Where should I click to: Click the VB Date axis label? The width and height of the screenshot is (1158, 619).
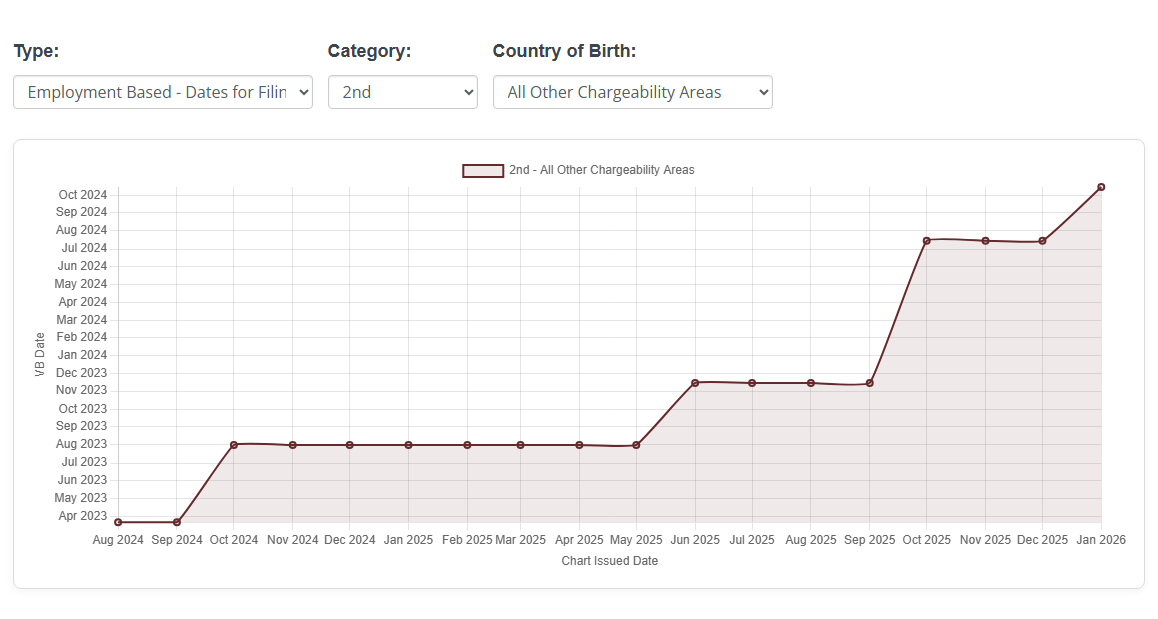39,355
